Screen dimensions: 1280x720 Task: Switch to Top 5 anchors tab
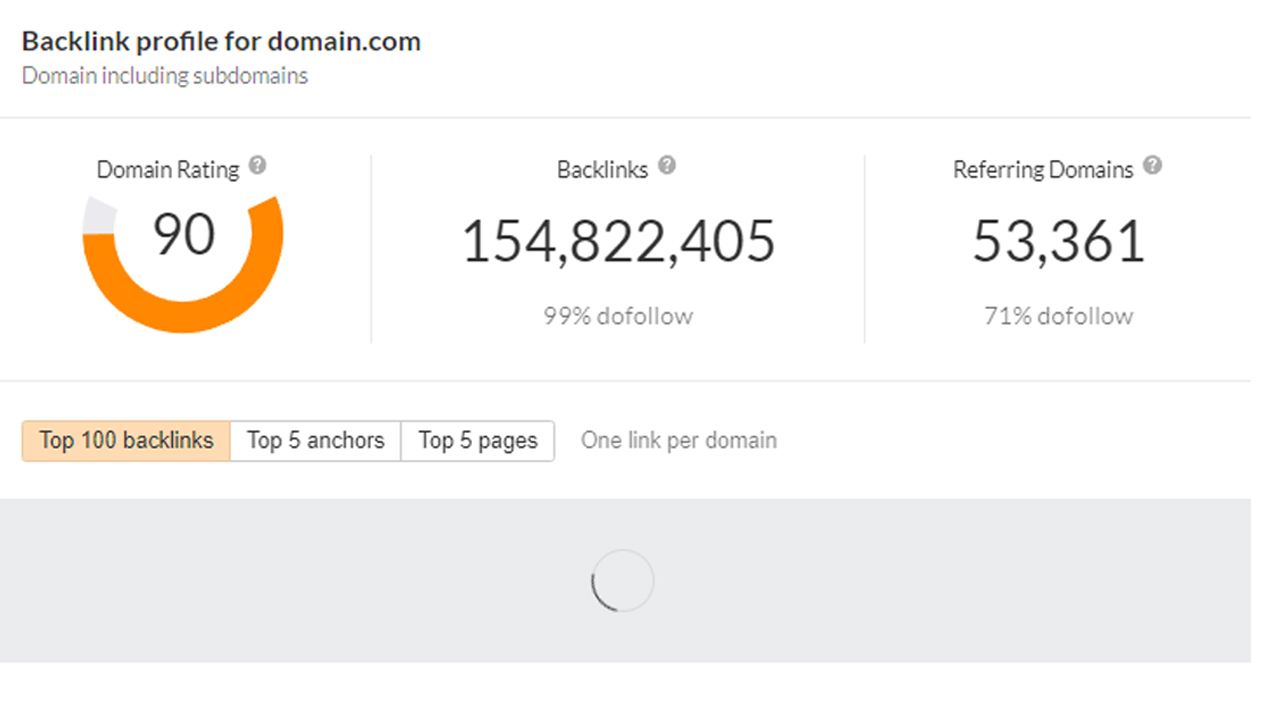[316, 441]
